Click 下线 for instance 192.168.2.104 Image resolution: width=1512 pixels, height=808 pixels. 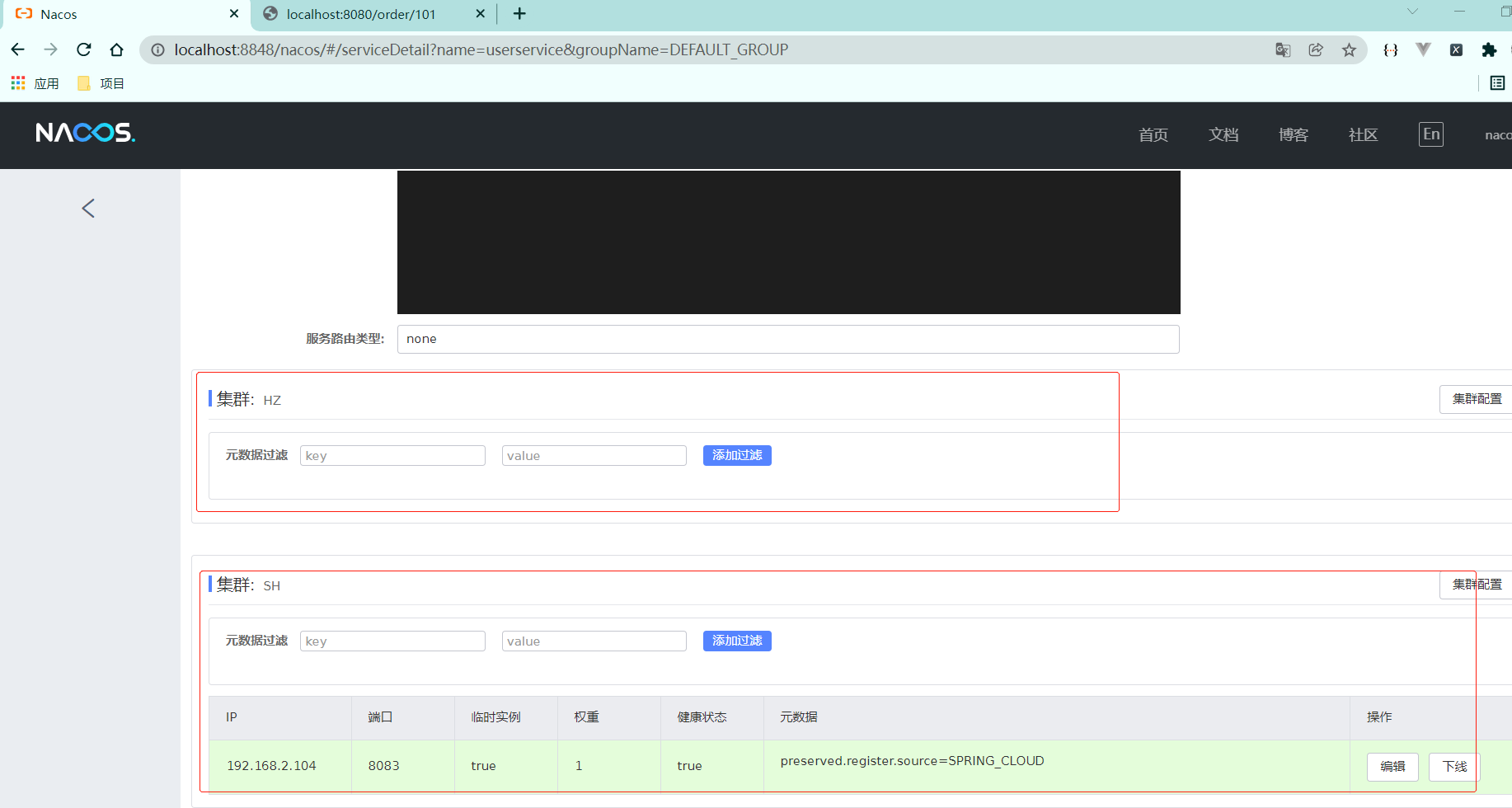(1454, 767)
